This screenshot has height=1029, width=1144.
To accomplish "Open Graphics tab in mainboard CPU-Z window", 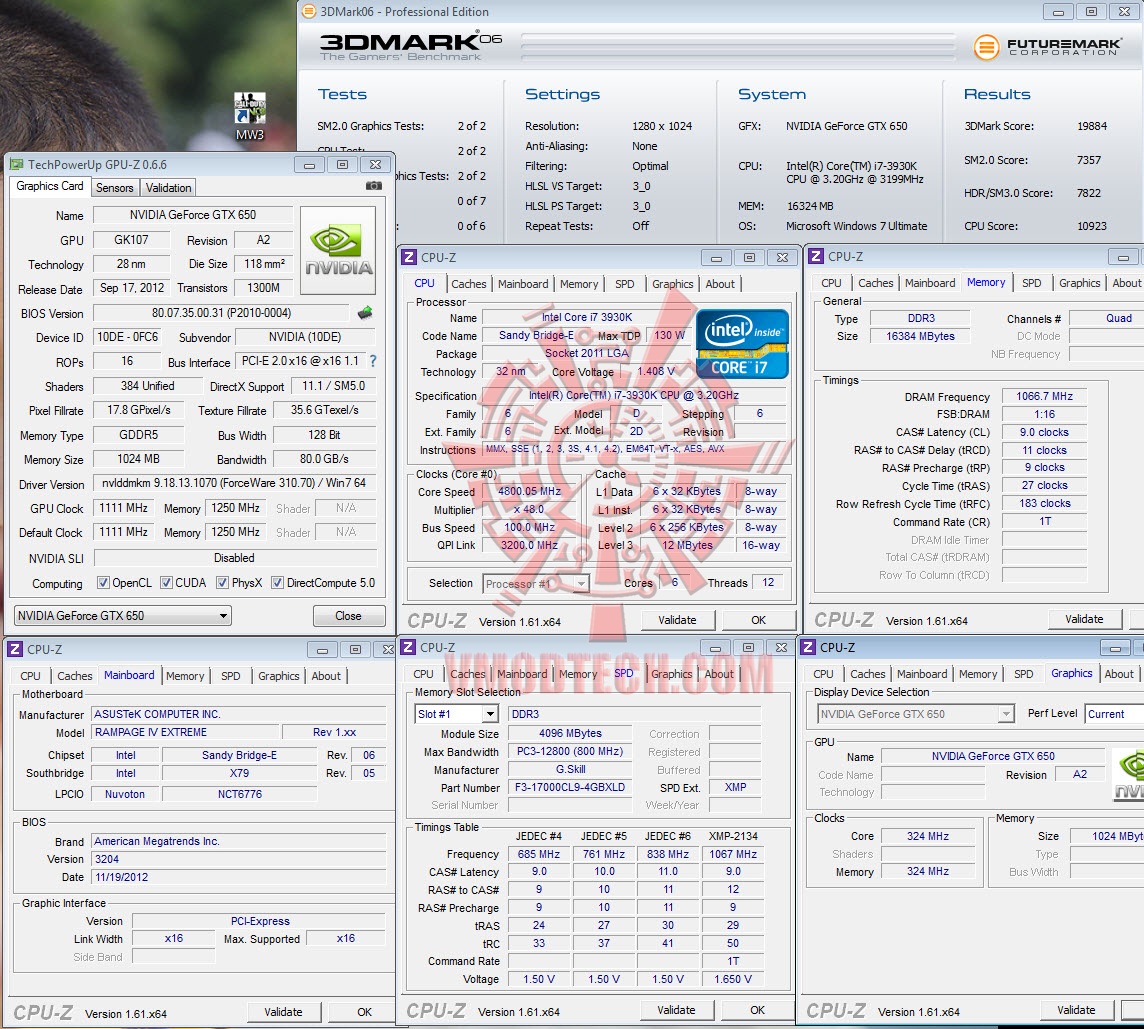I will (279, 676).
